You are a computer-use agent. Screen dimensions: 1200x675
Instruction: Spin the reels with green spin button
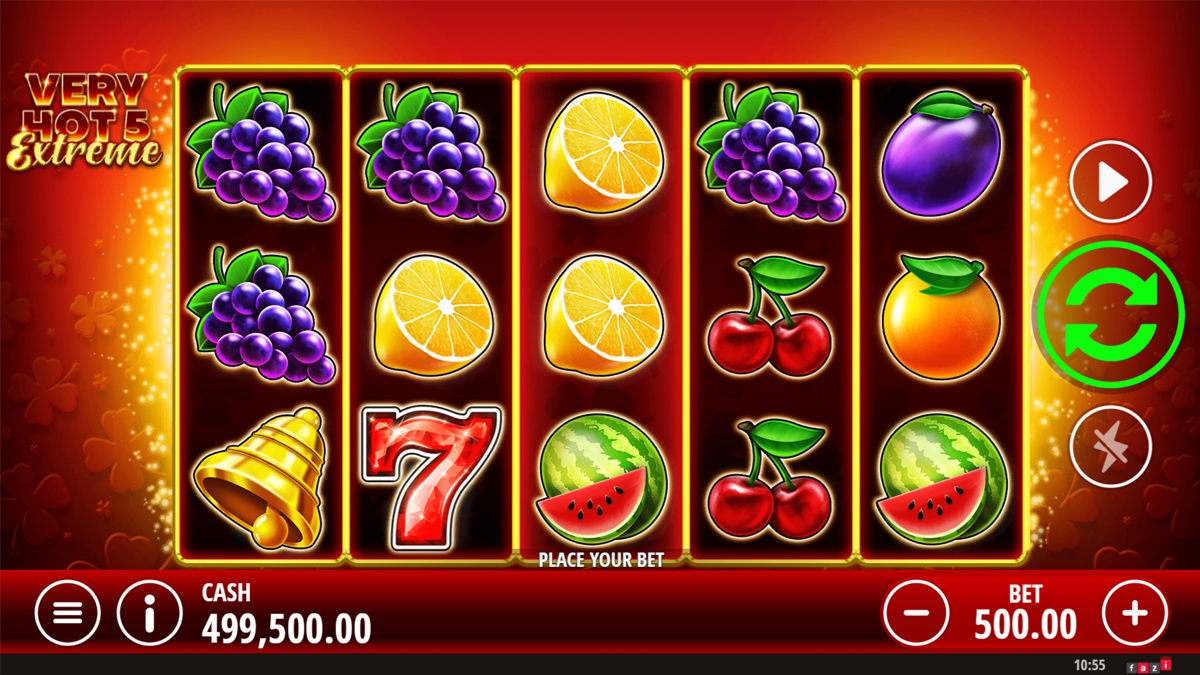[1109, 313]
